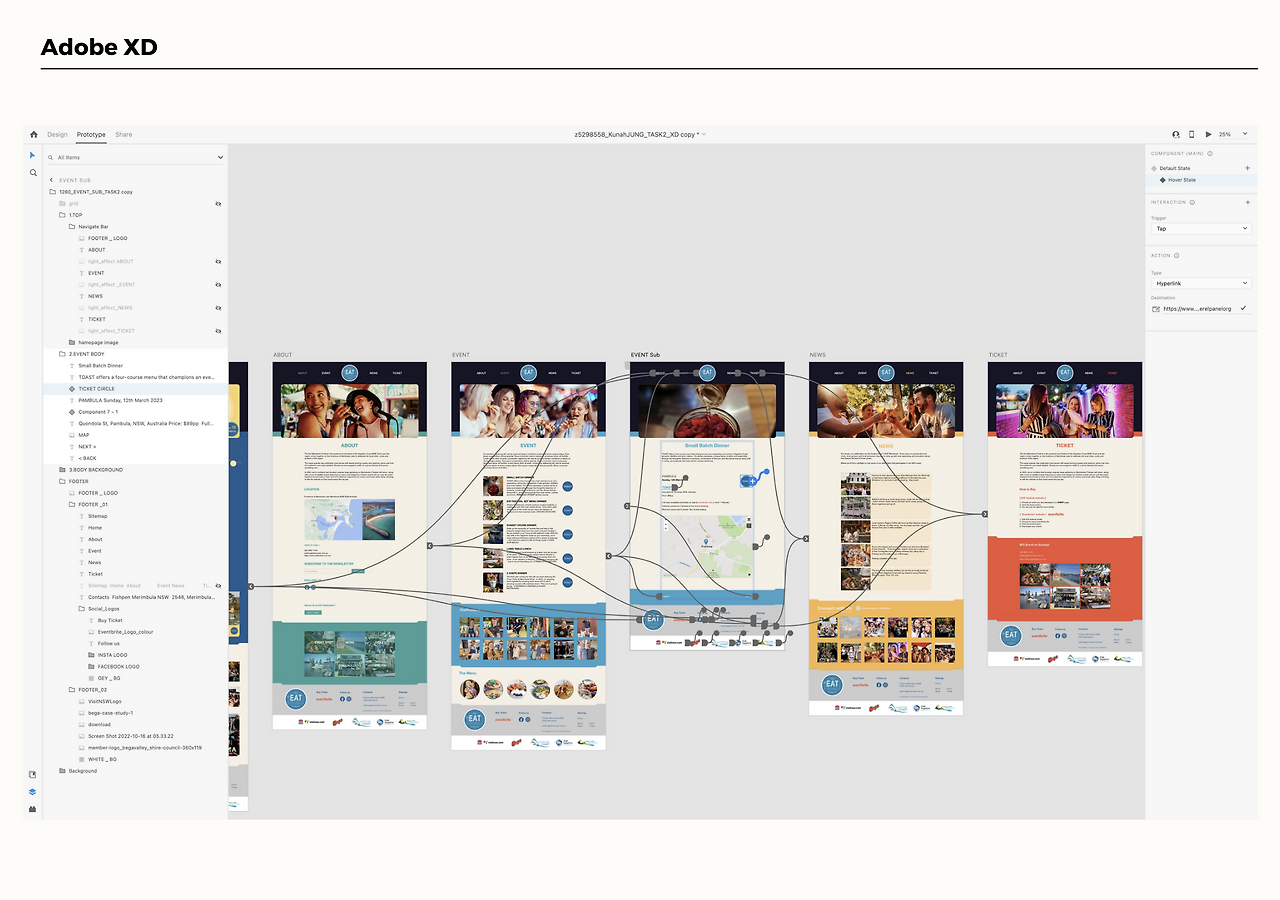
Task: Open the Trigger dropdown set to Tap
Action: [1200, 227]
